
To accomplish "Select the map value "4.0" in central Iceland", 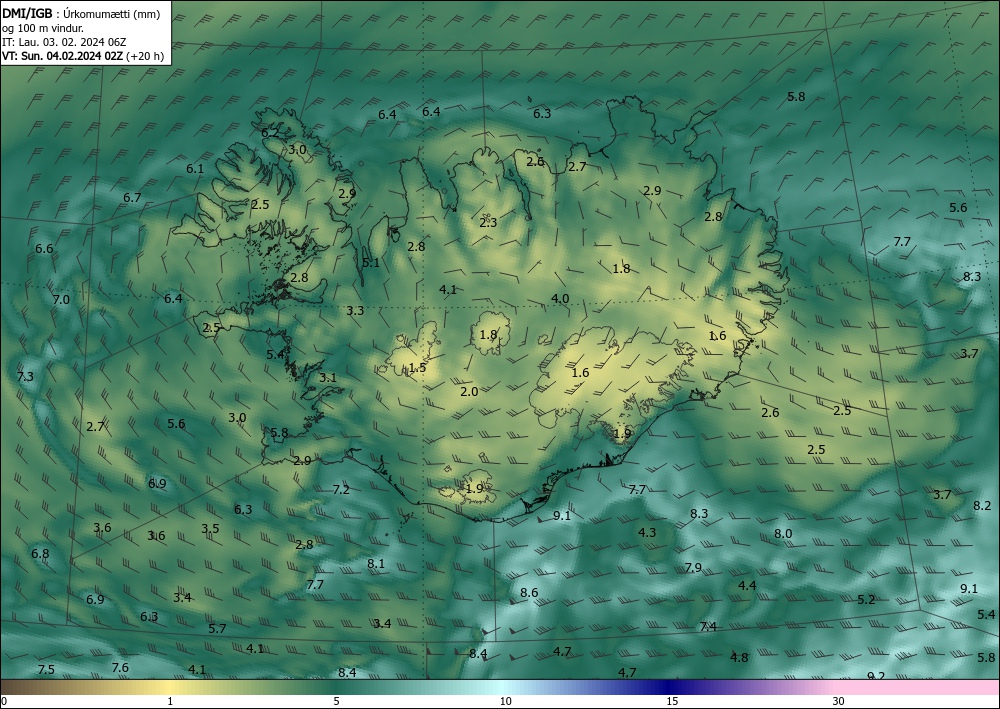I will pyautogui.click(x=560, y=298).
